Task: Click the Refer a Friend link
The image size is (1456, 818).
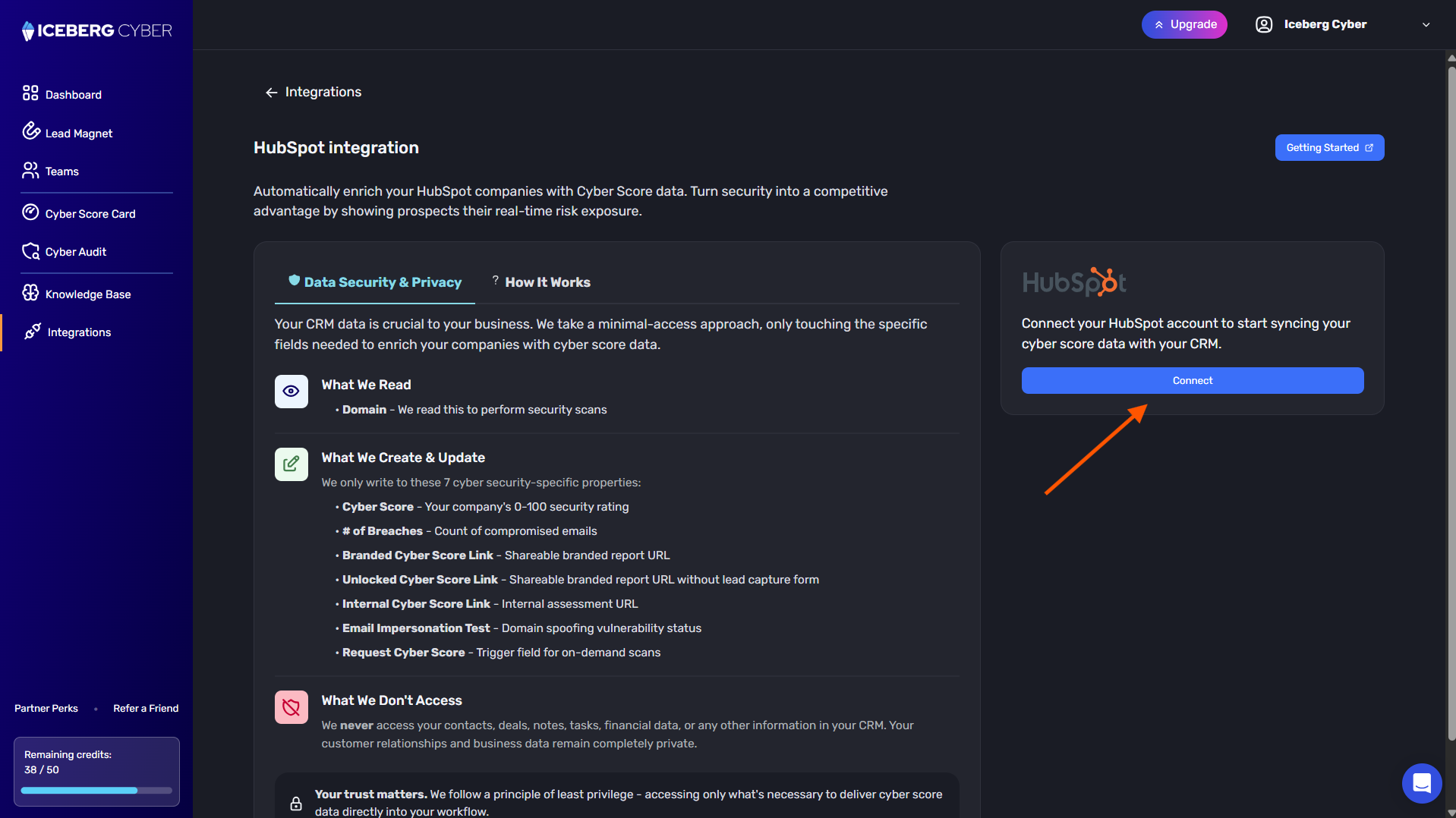Action: (x=146, y=708)
